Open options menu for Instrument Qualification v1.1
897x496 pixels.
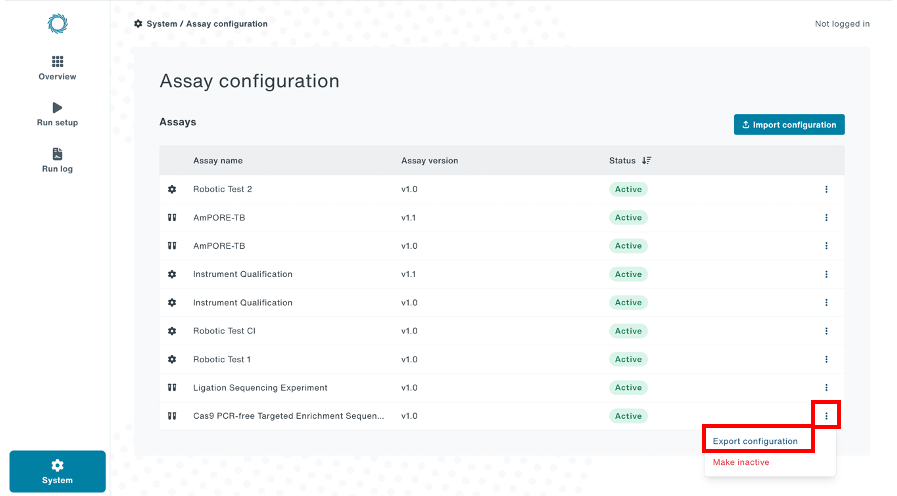(x=826, y=275)
